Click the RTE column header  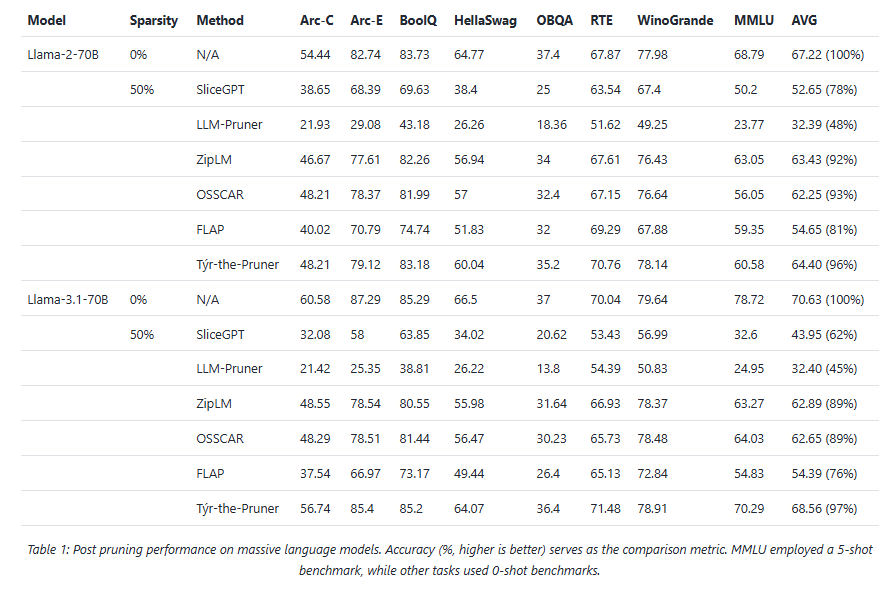(602, 20)
